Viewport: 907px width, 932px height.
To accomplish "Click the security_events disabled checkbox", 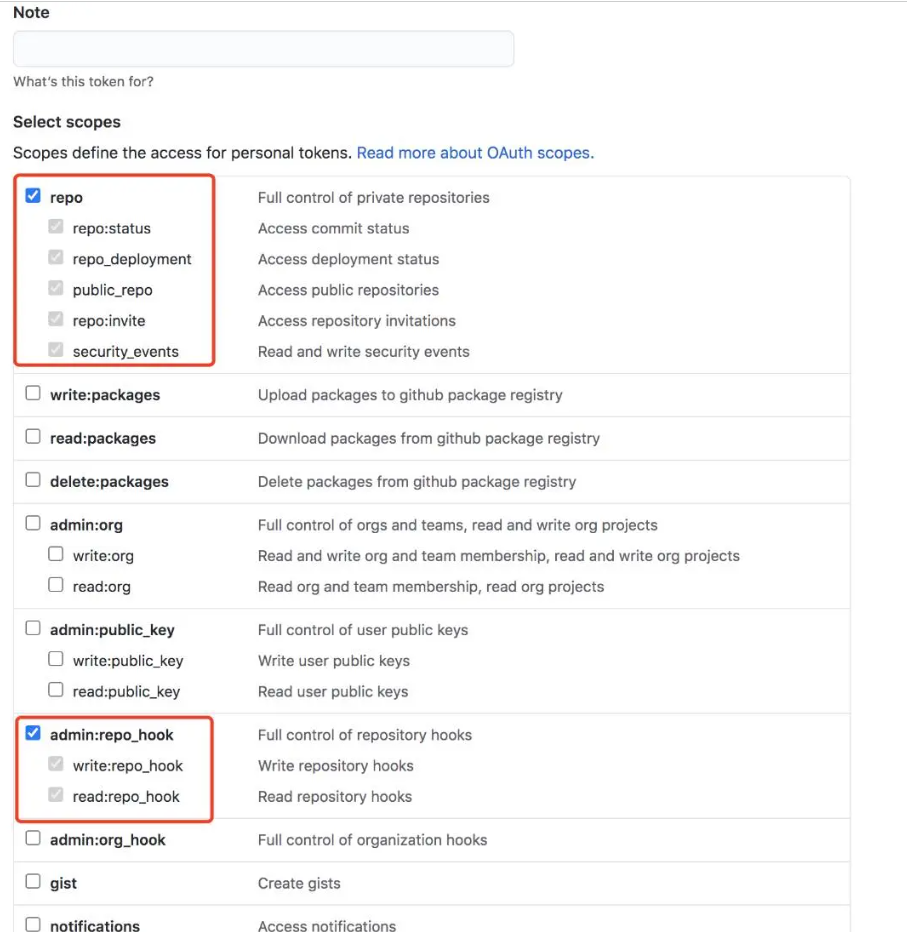I will coord(56,351).
